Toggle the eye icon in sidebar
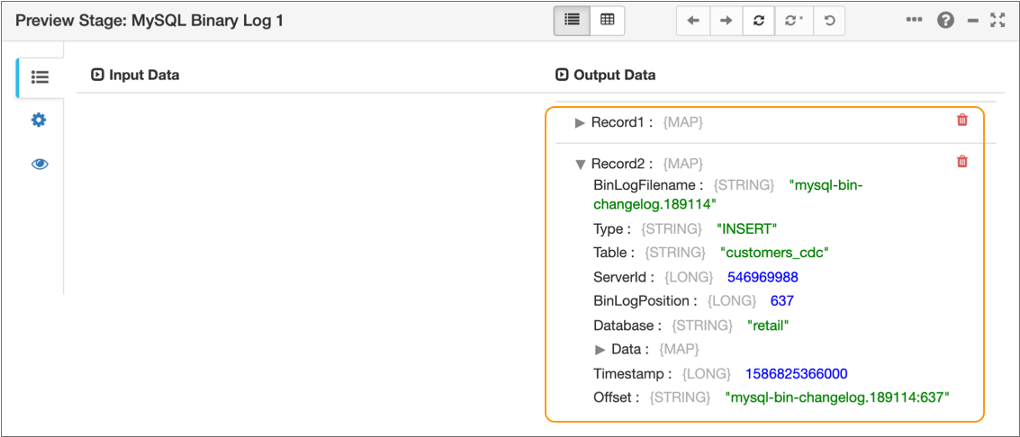1020x437 pixels. pyautogui.click(x=39, y=164)
